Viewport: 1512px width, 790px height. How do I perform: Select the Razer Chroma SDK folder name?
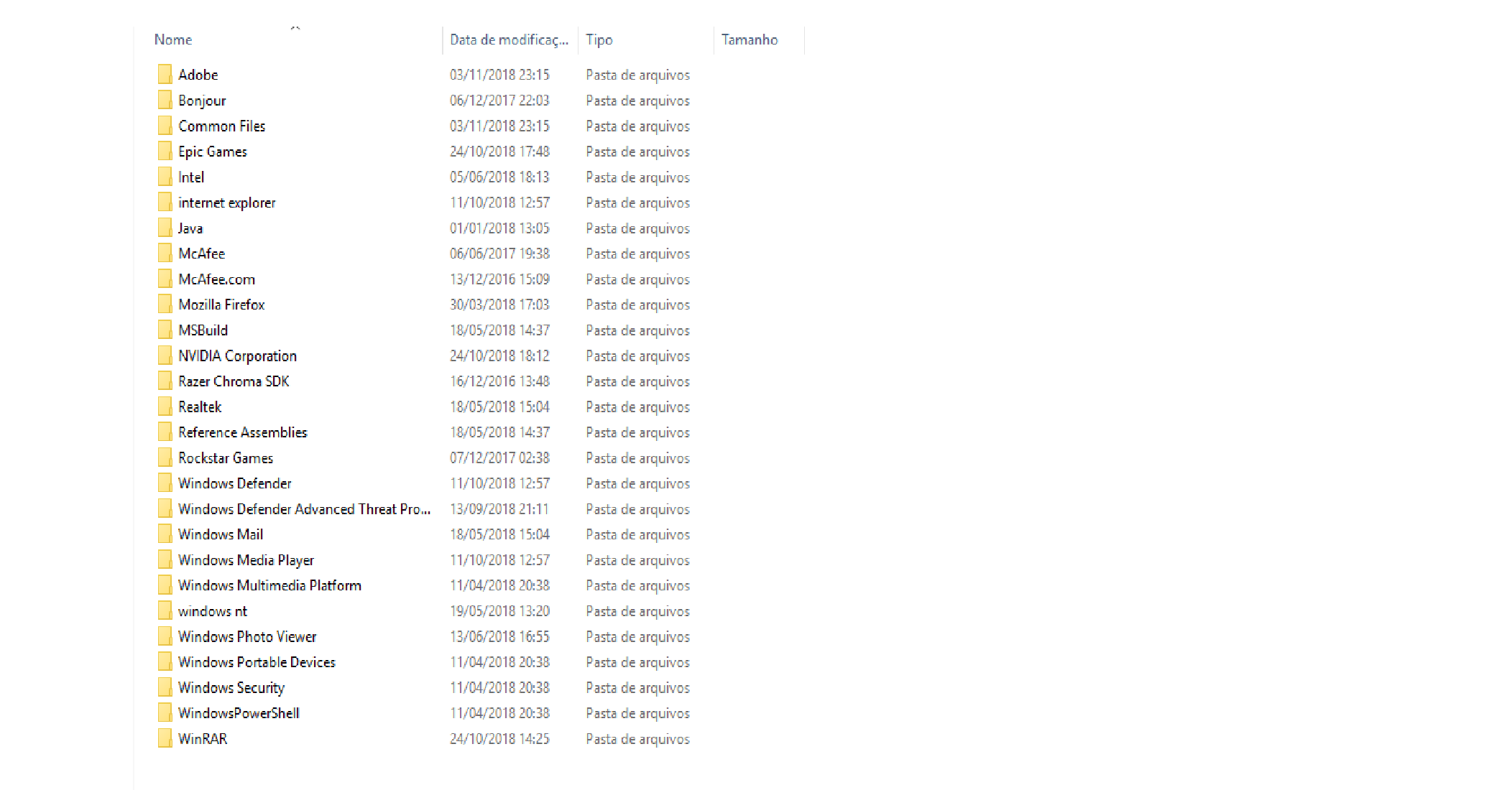tap(234, 381)
